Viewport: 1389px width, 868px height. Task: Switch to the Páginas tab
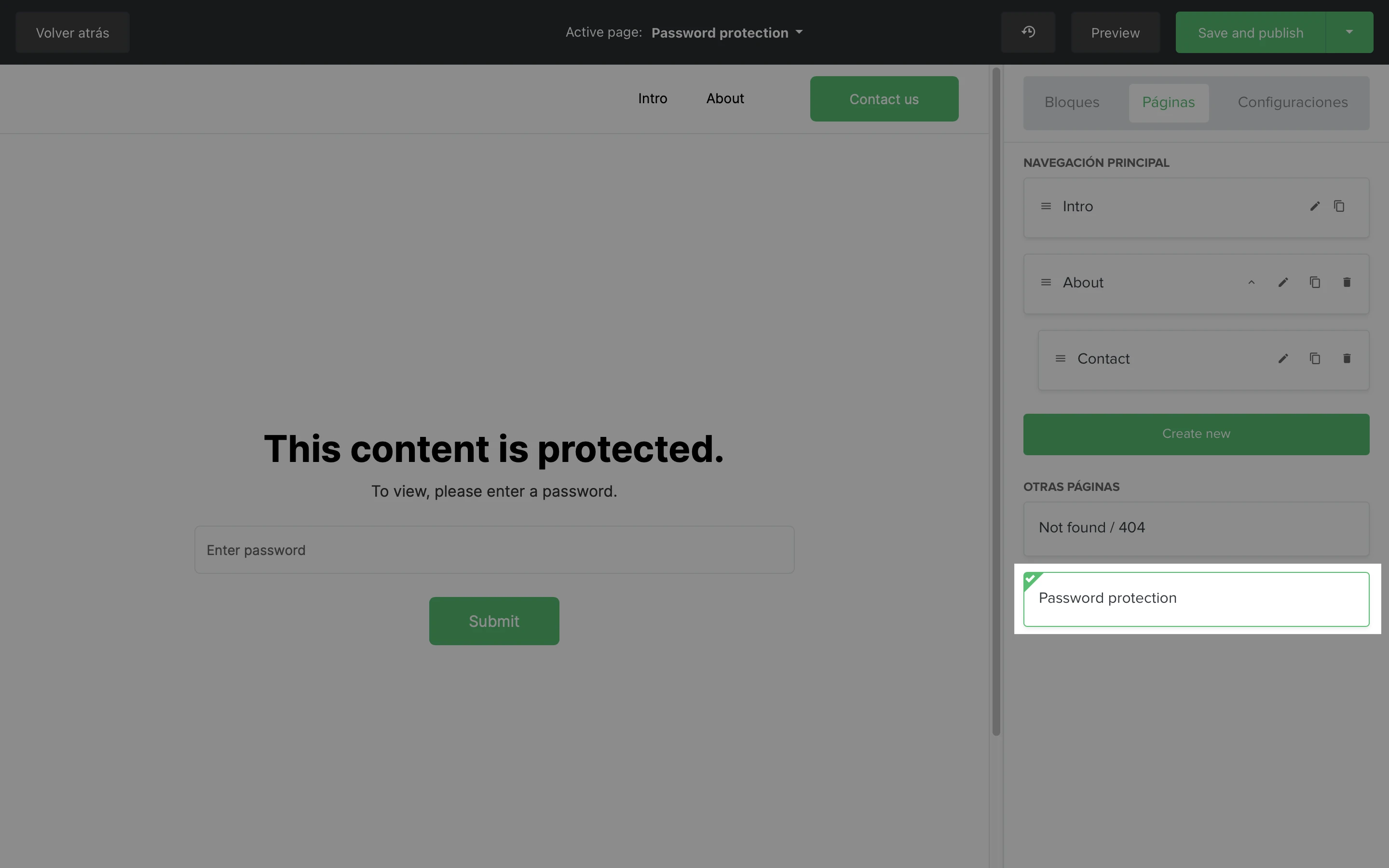(1168, 103)
